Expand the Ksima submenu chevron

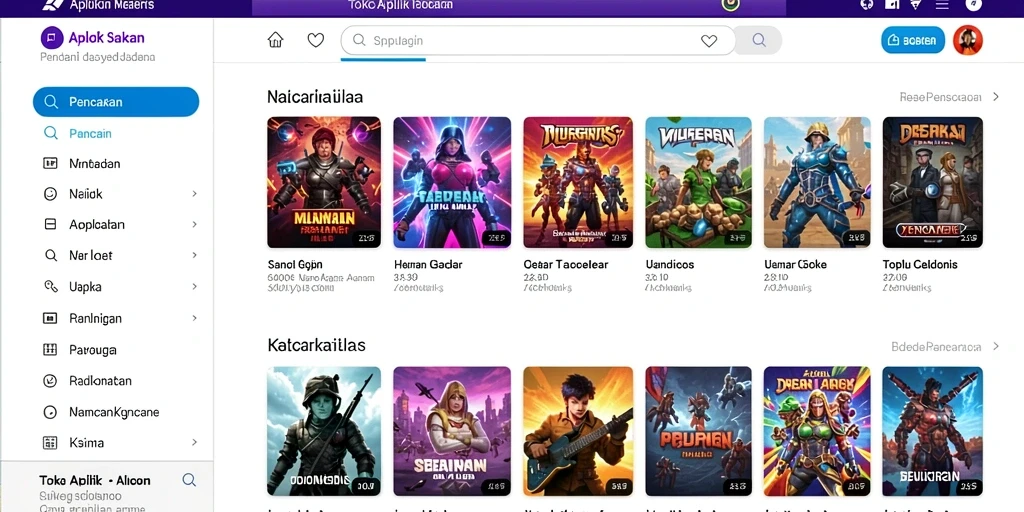194,442
